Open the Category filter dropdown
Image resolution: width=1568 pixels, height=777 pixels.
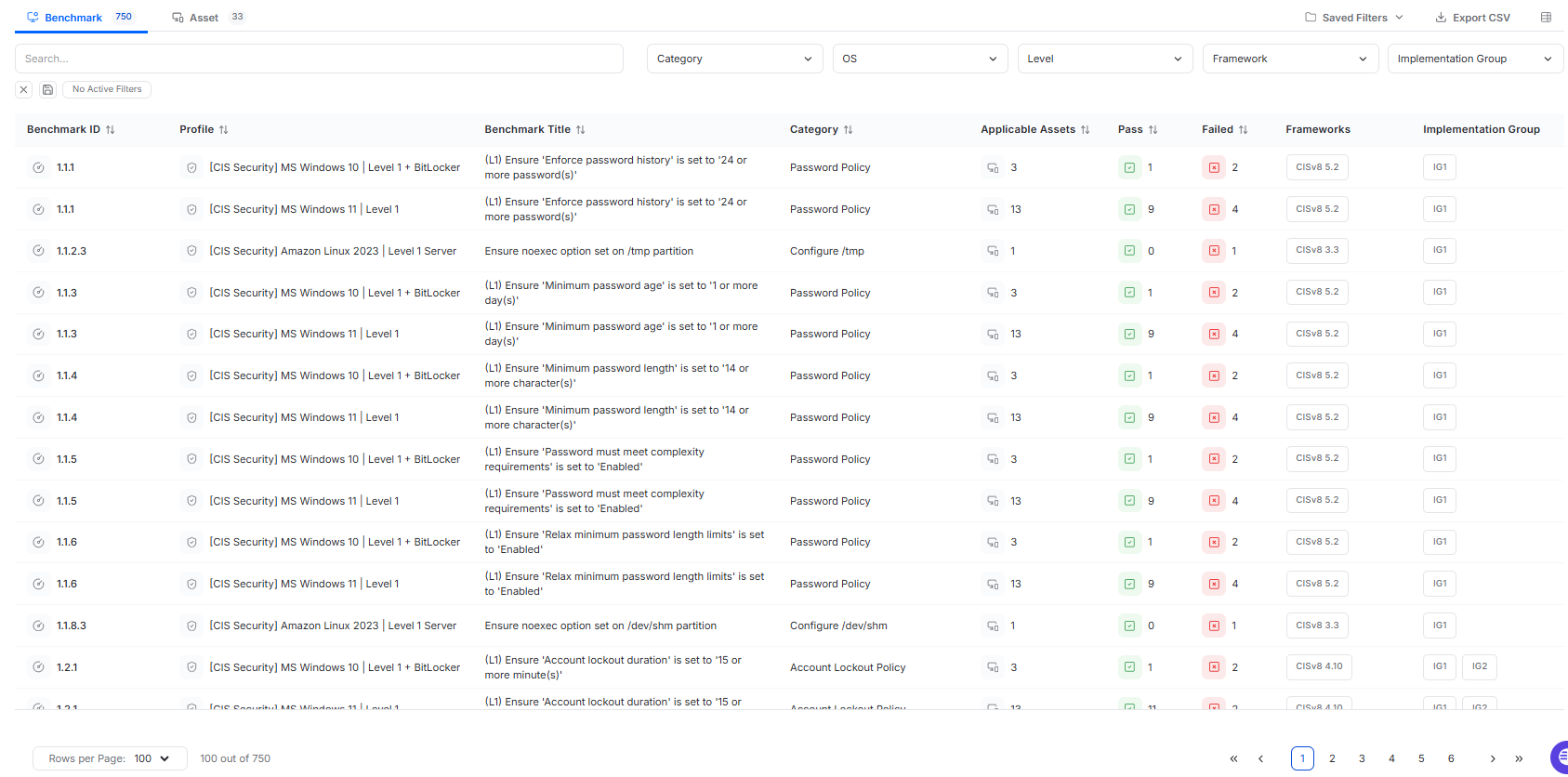coord(734,59)
